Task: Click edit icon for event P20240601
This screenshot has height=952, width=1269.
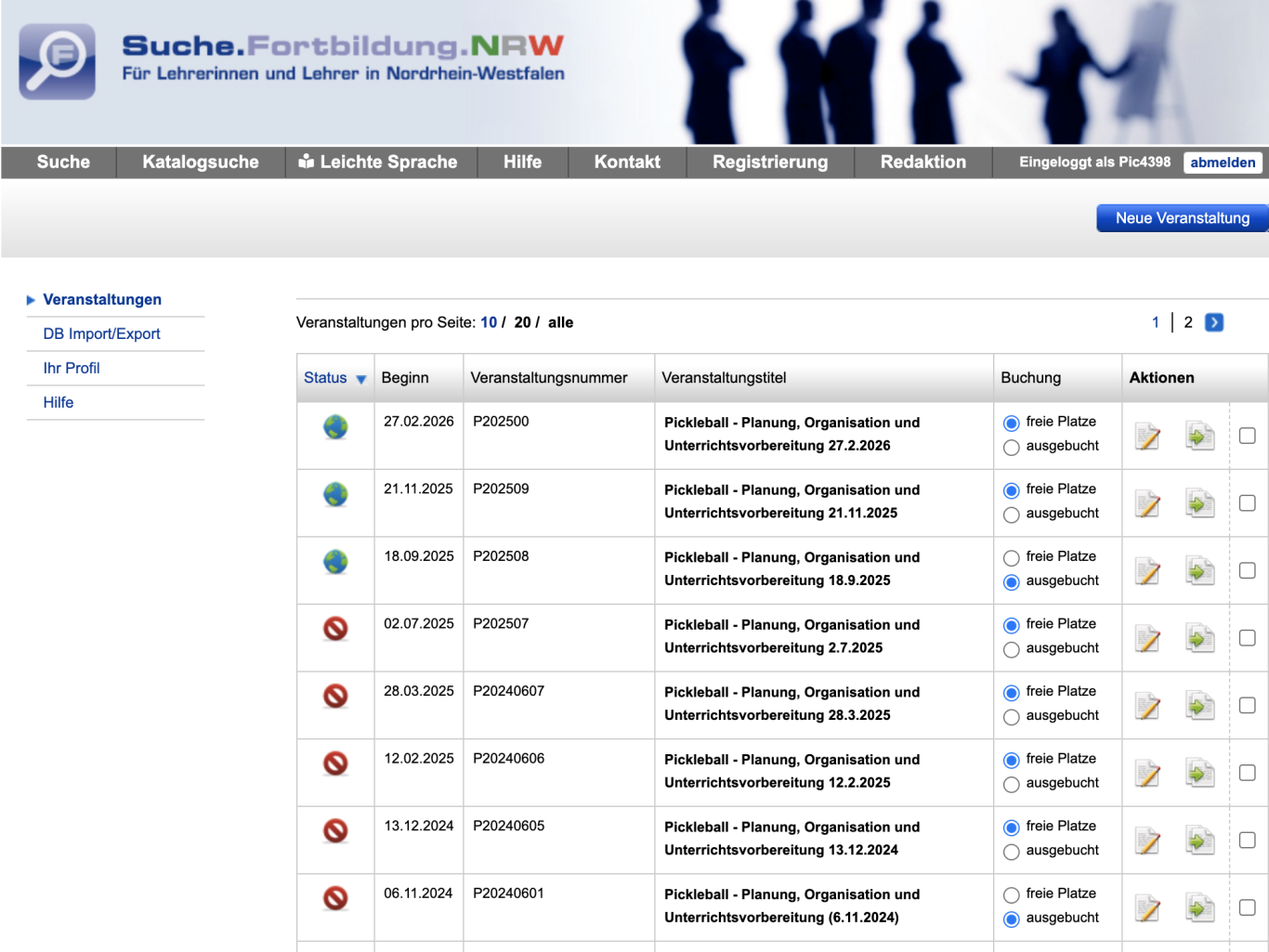Action: 1147,907
